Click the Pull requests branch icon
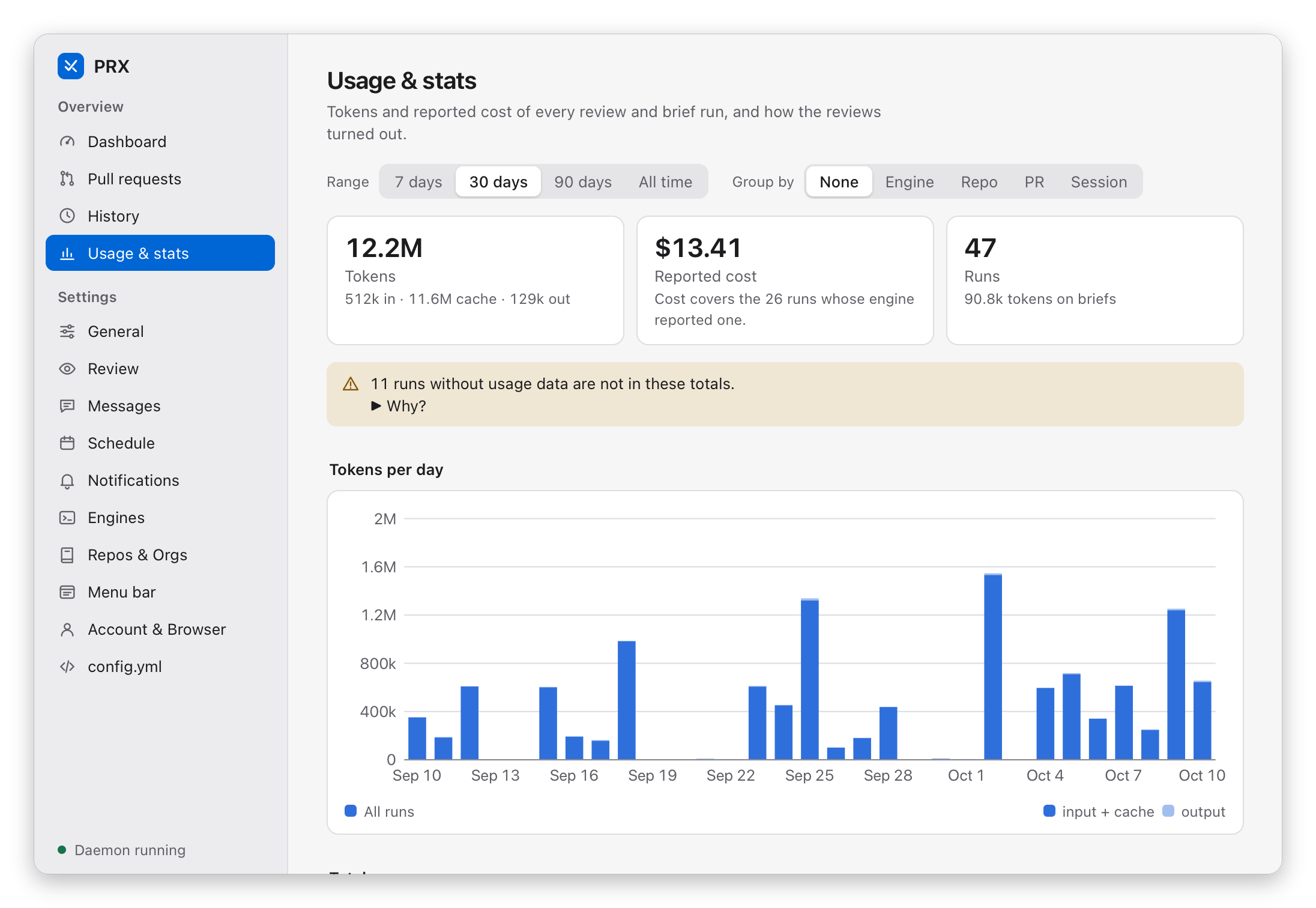 pyautogui.click(x=67, y=179)
